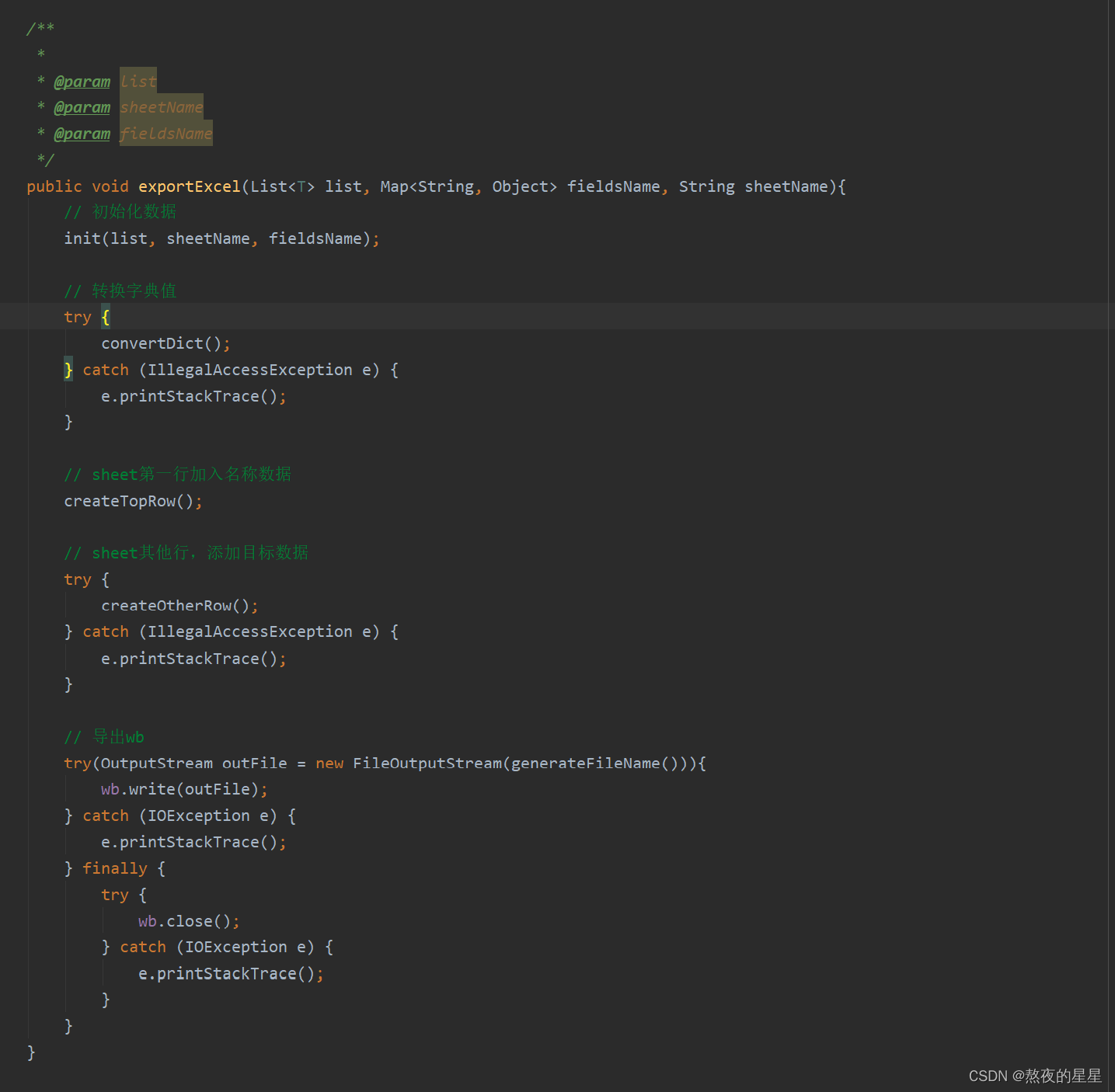The width and height of the screenshot is (1115, 1092).
Task: Place cursor on convertDict() call
Action: (x=166, y=343)
